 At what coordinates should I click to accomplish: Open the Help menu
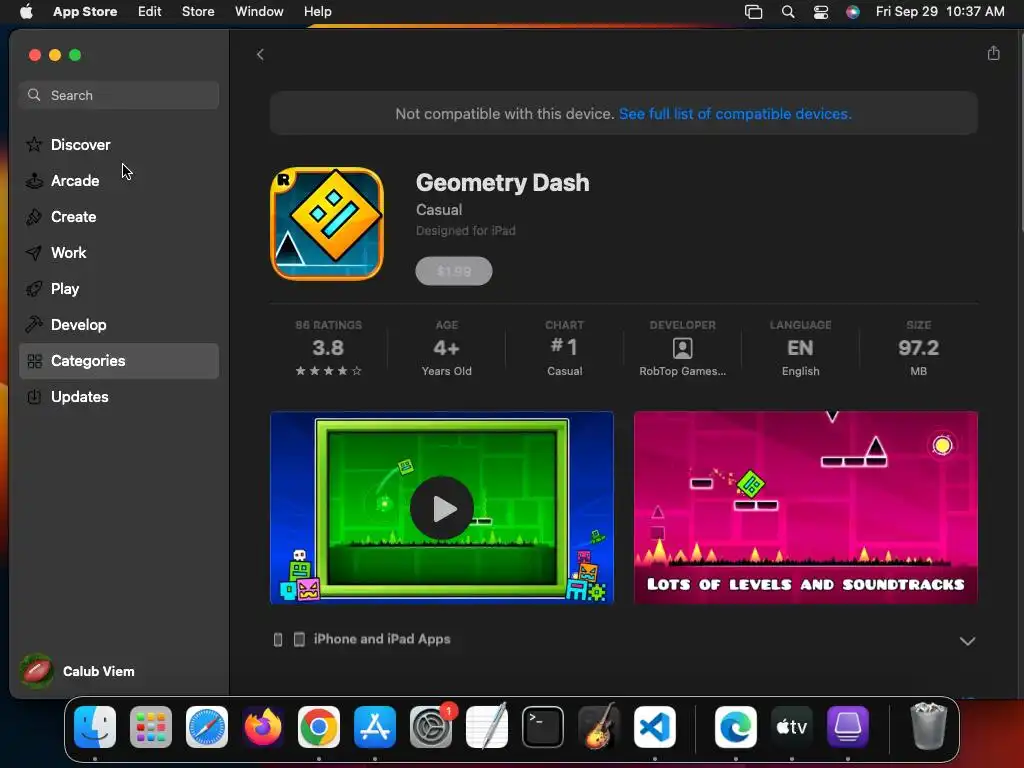click(x=317, y=12)
